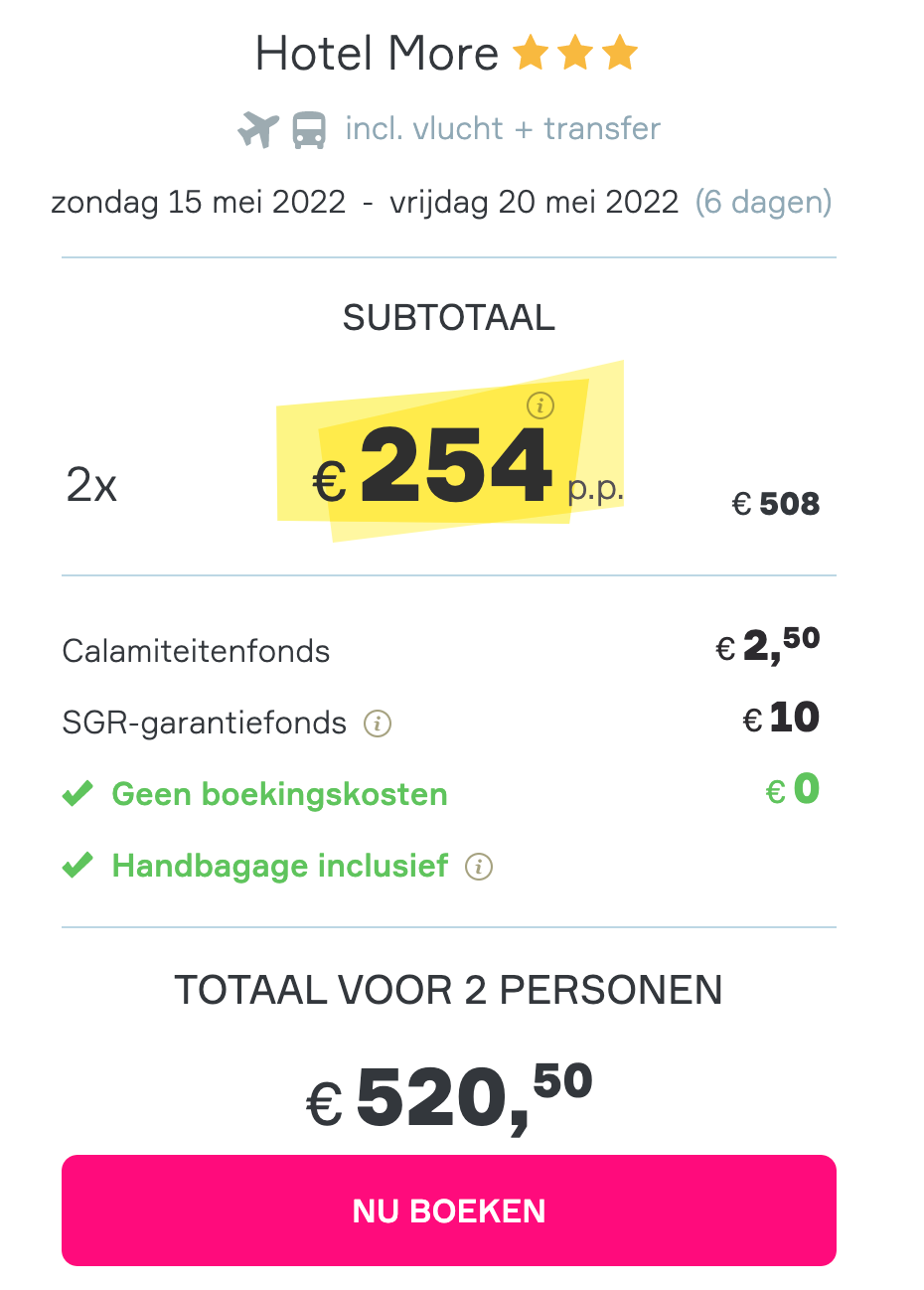Viewport: 924px width, 1290px height.
Task: Select the Hotel More title
Action: [377, 54]
